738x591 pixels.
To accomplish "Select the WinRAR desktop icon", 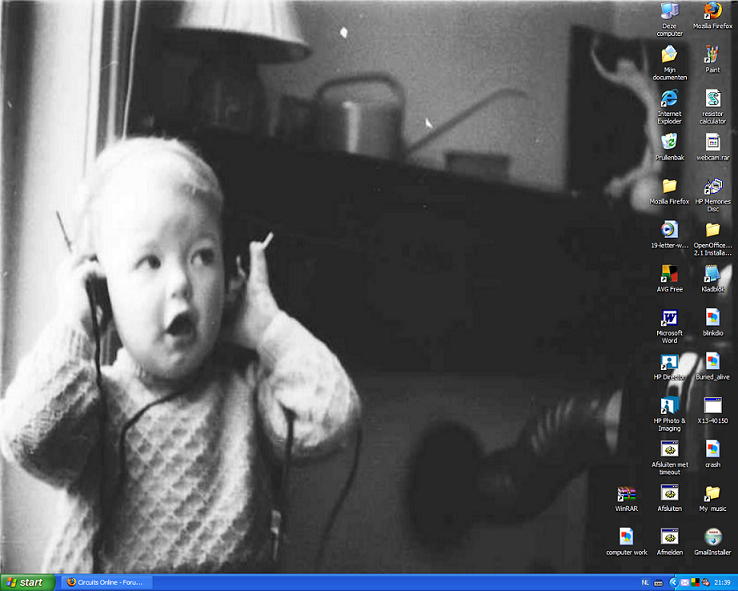I will coord(626,494).
